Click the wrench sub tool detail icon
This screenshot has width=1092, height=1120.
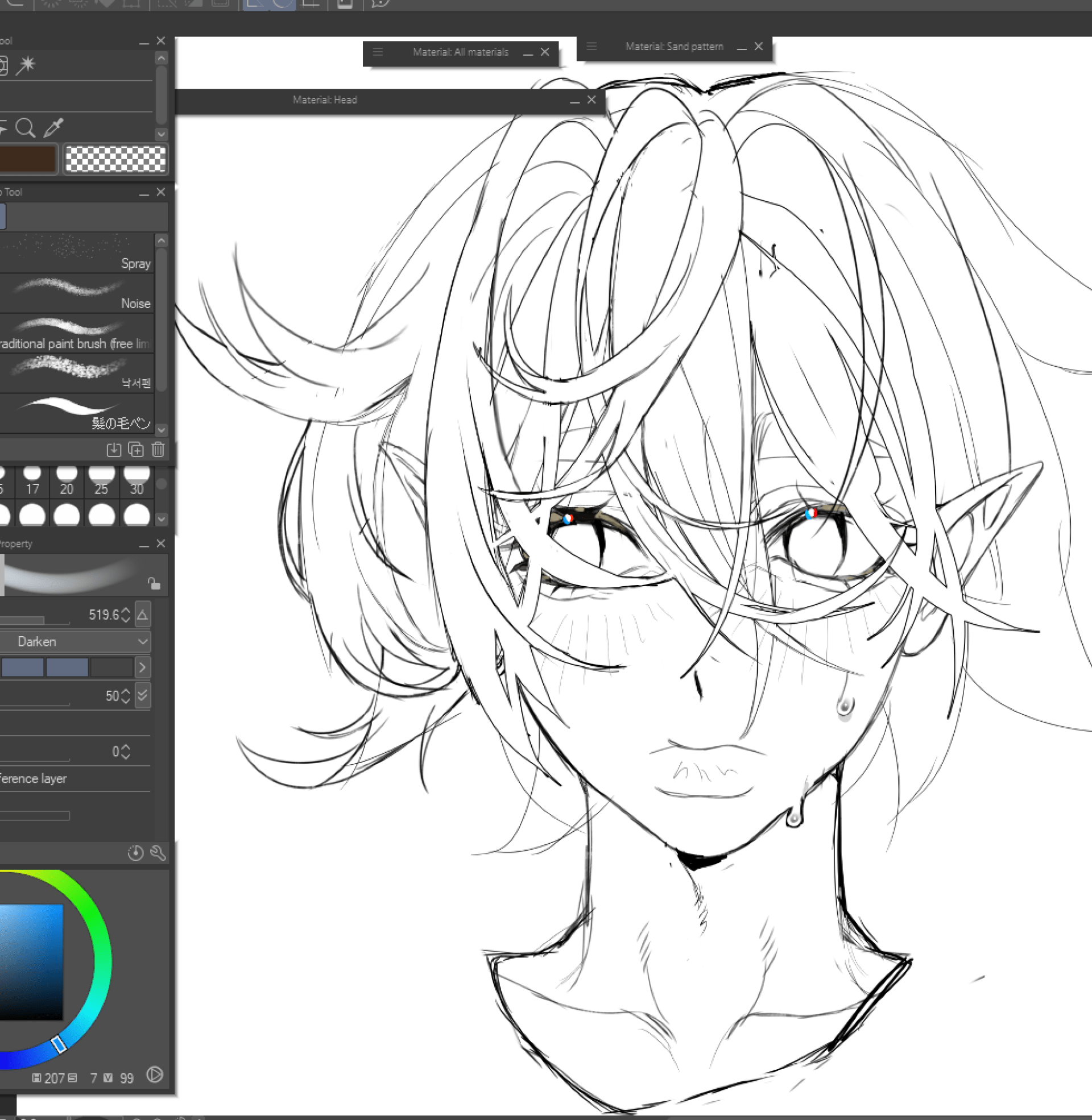coord(158,853)
